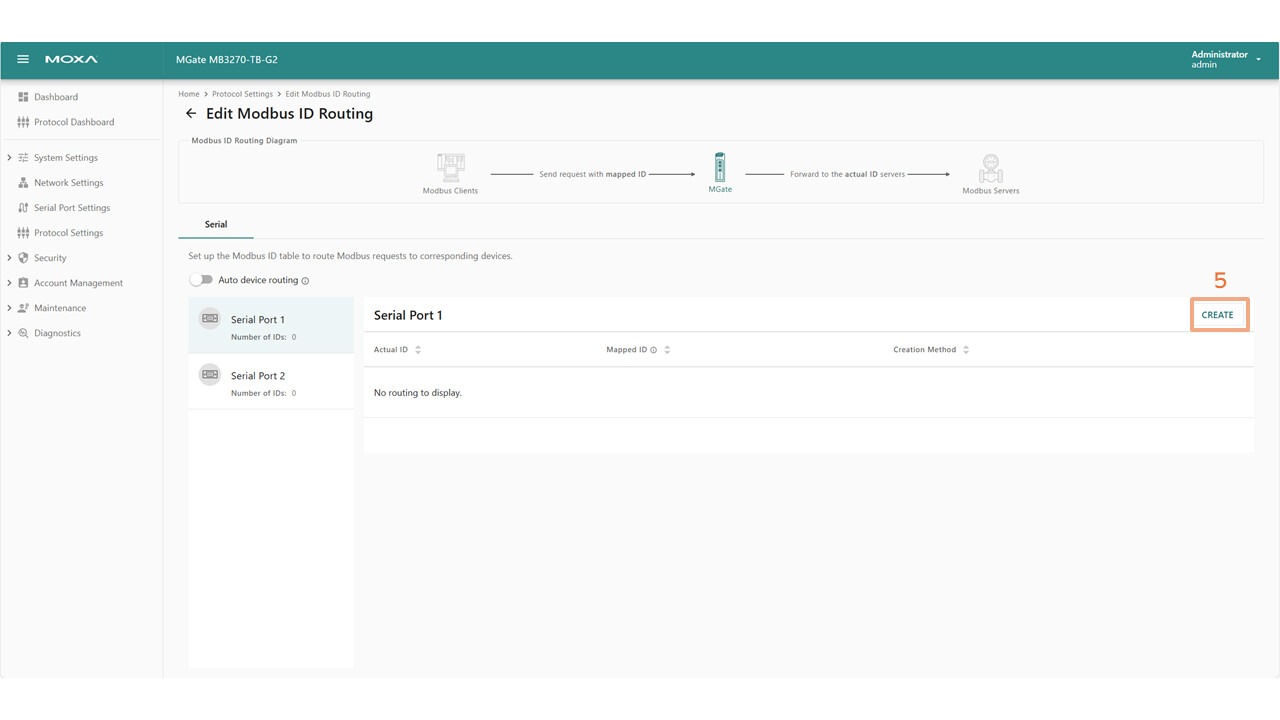
Task: Enable the Auto device routing toggle
Action: coord(201,280)
